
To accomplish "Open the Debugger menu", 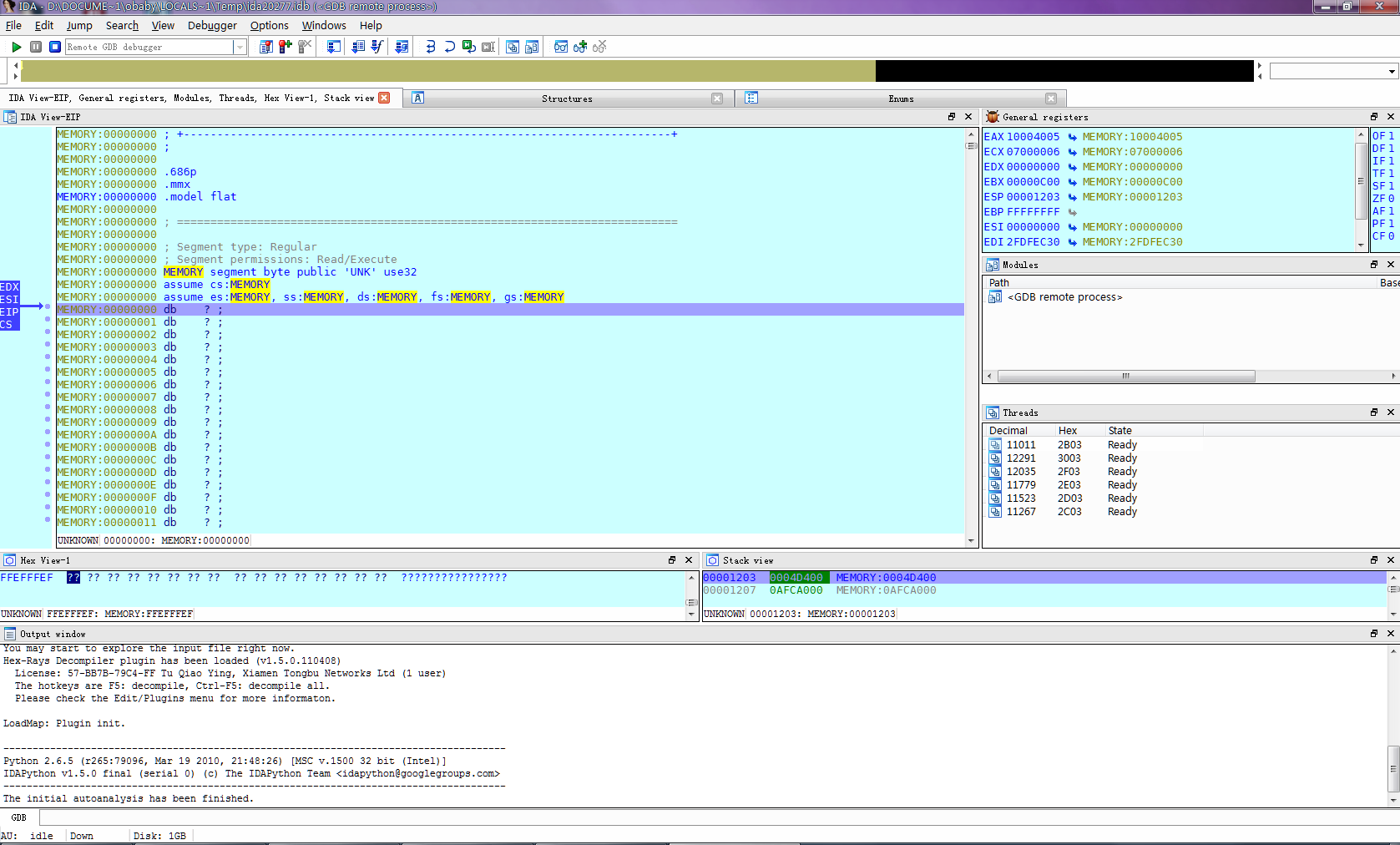I will [x=212, y=26].
